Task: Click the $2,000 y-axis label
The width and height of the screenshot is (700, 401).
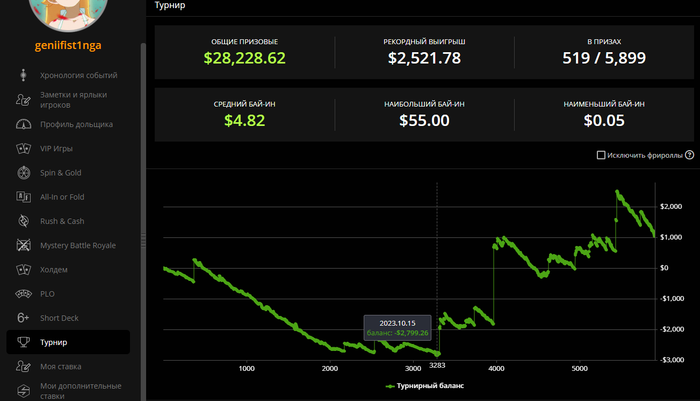Action: coord(671,206)
